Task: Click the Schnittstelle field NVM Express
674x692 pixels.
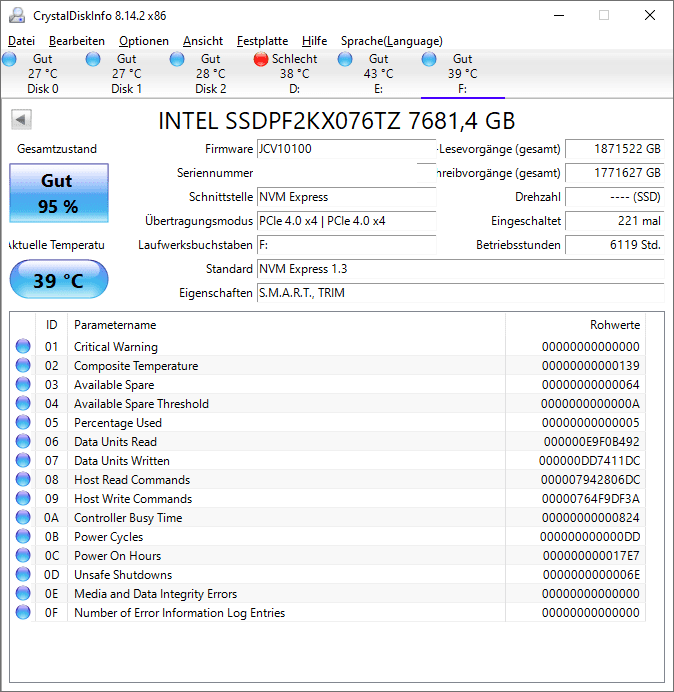Action: [346, 197]
